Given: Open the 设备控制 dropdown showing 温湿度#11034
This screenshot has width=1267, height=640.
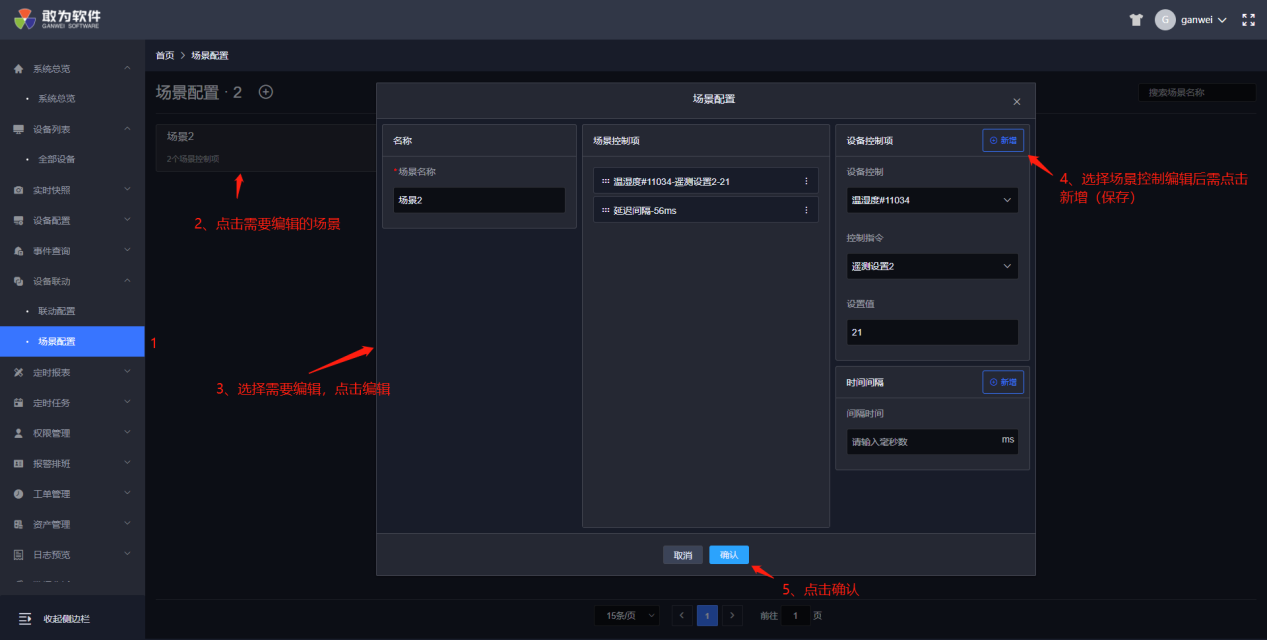Looking at the screenshot, I should (932, 200).
